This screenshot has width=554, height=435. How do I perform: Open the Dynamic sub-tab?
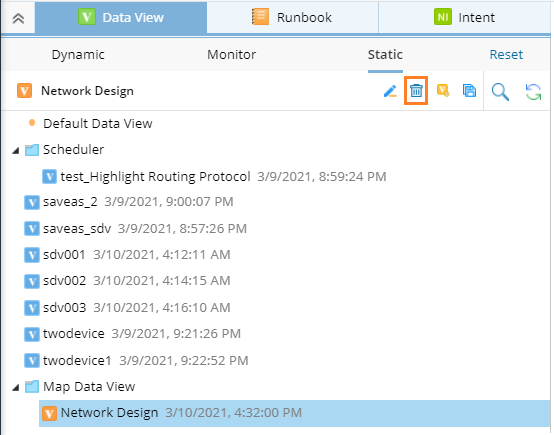[x=78, y=55]
